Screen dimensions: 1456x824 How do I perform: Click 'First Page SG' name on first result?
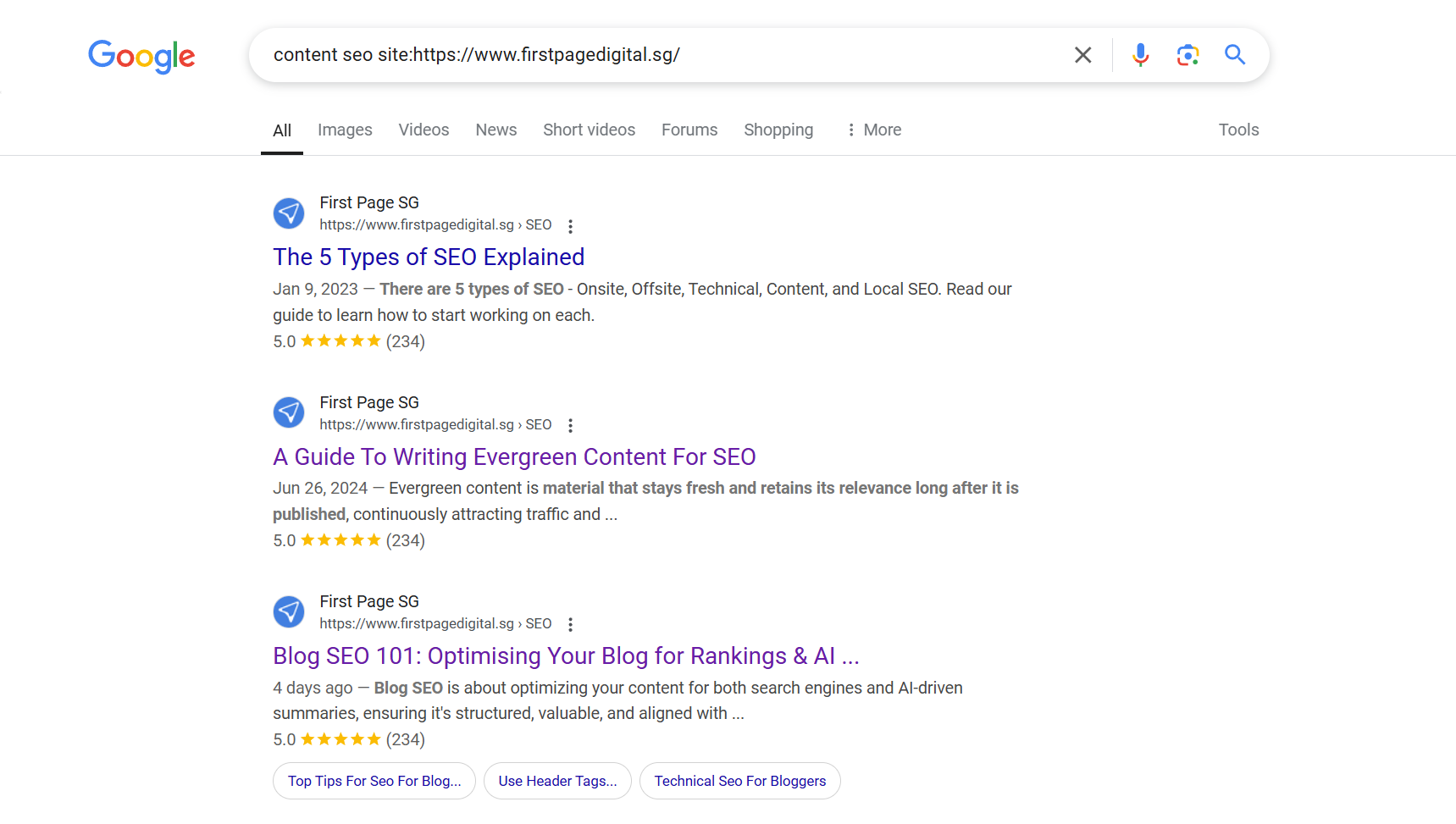[x=369, y=202]
